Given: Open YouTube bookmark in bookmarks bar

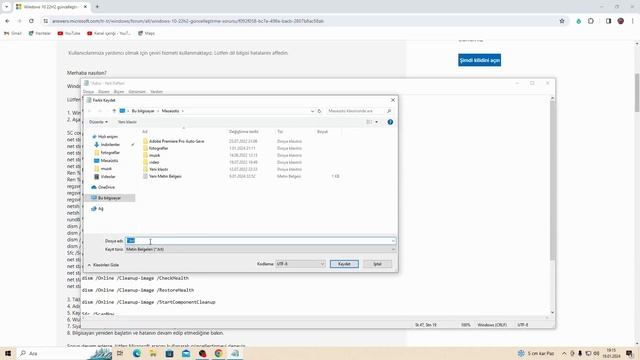Looking at the screenshot, I should click(x=69, y=33).
